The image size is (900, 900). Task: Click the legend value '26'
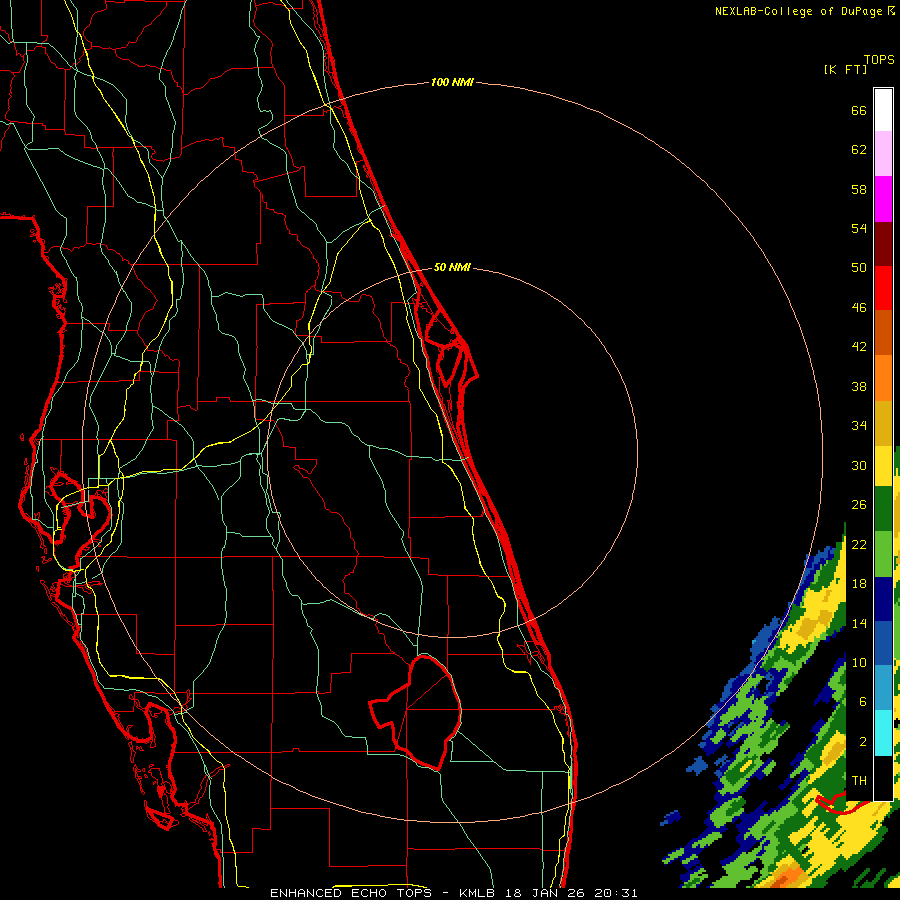pos(859,505)
